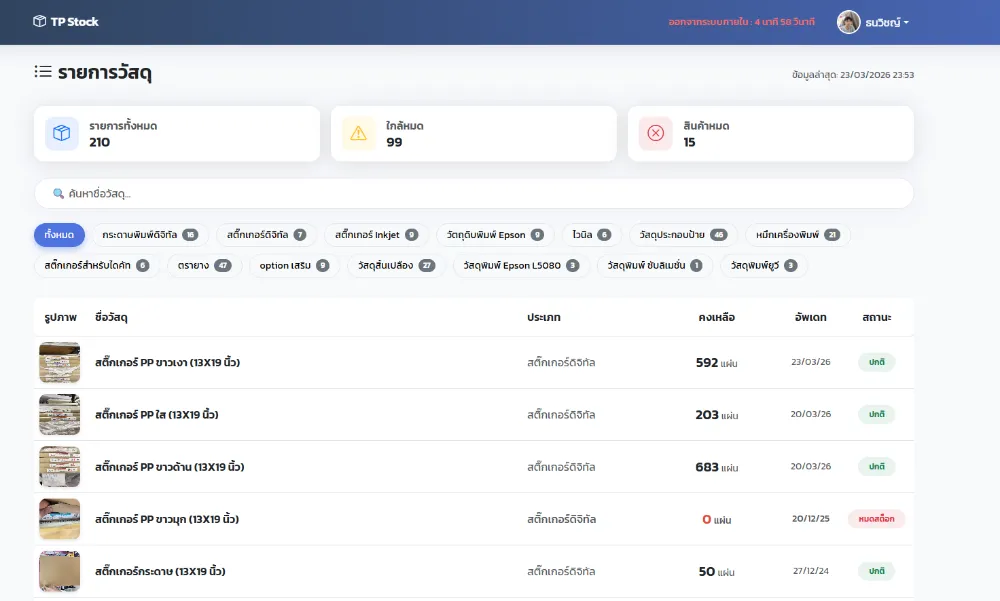Filter by สติ๊กเกอร์ Inkjet category
This screenshot has height=601, width=1000.
(376, 235)
